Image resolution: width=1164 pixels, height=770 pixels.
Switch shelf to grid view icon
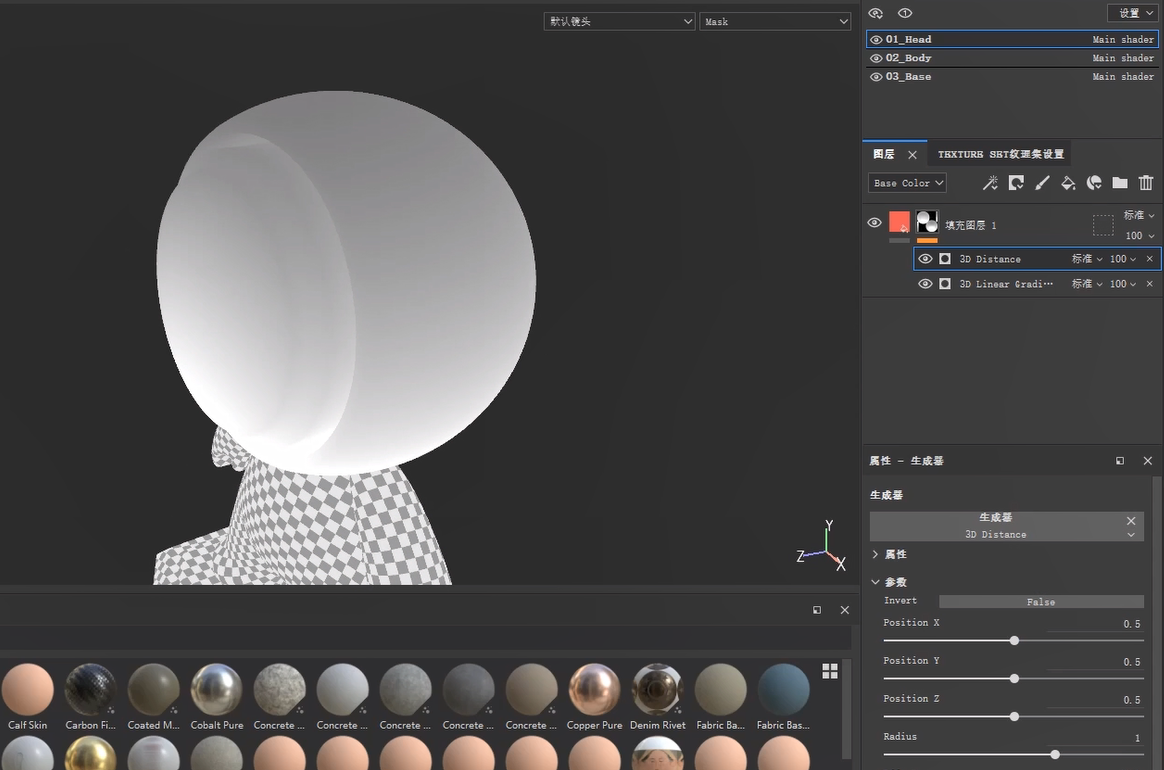[x=830, y=671]
